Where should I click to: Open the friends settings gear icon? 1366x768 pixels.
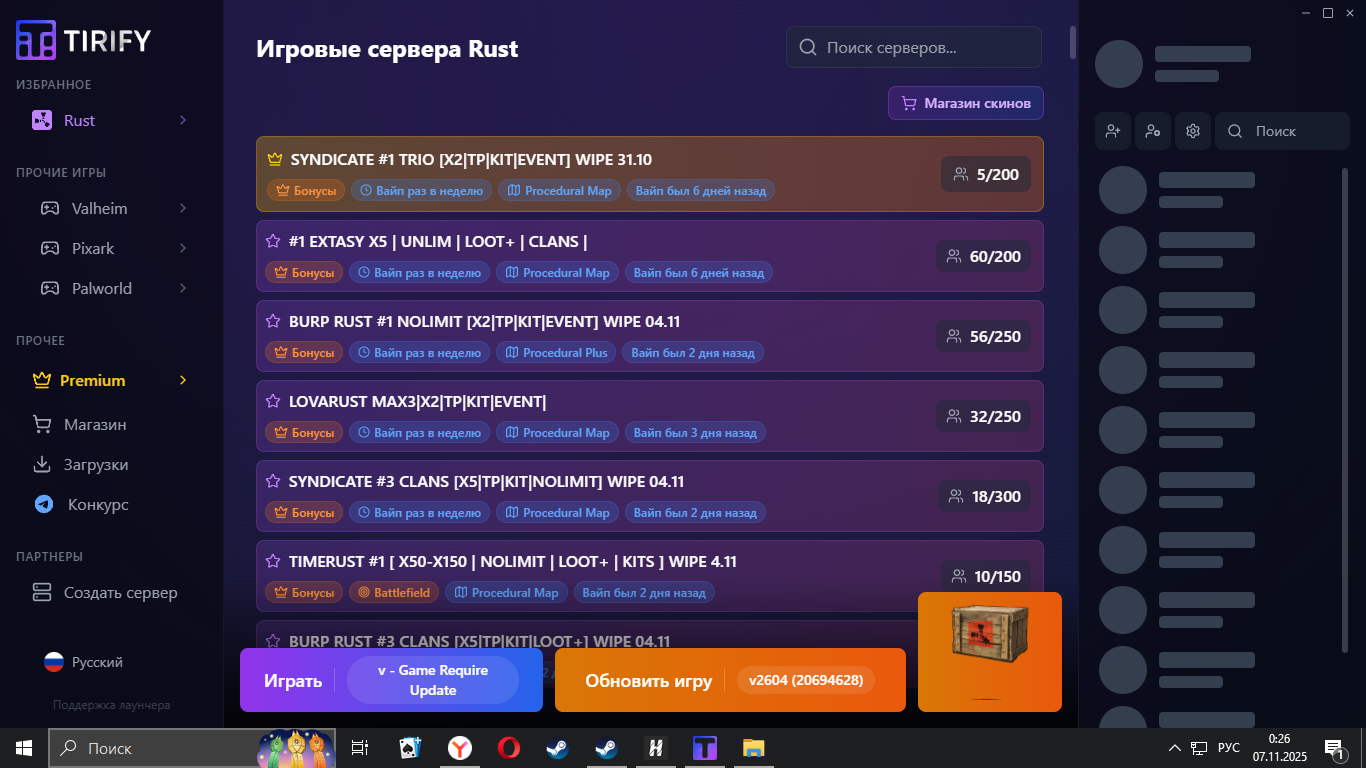click(1192, 131)
